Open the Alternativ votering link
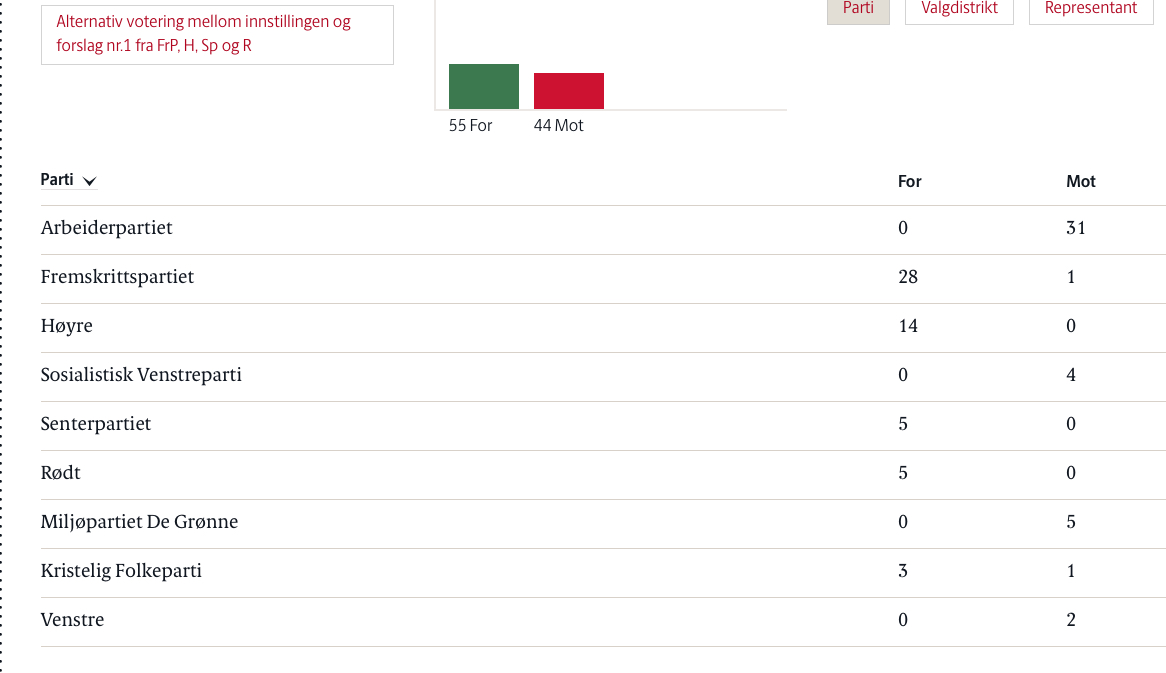The height and width of the screenshot is (673, 1166). click(x=204, y=34)
